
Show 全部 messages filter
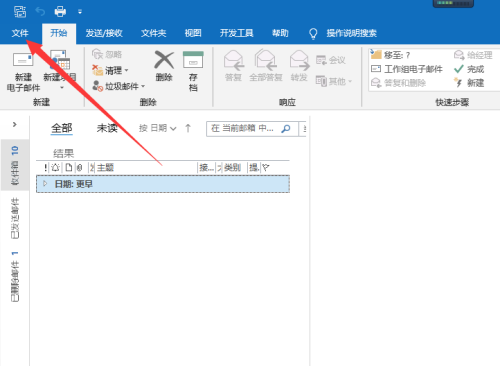(x=62, y=128)
